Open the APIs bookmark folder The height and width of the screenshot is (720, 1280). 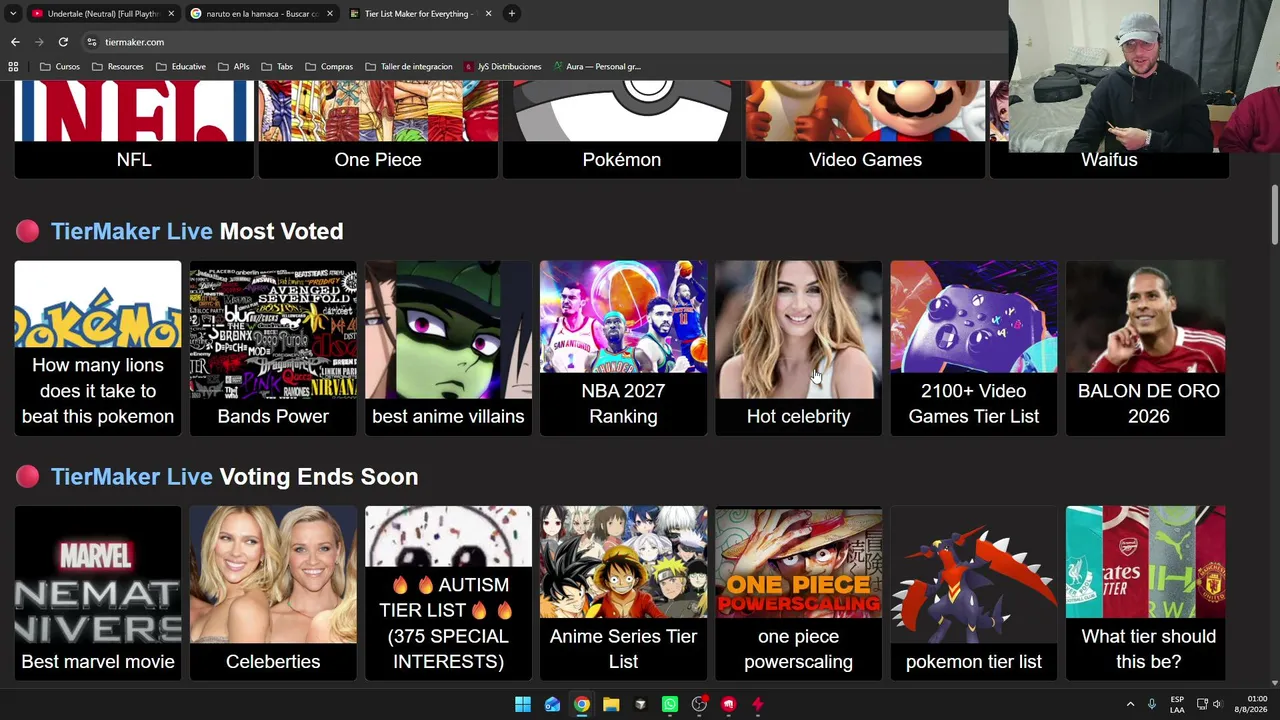[233, 67]
